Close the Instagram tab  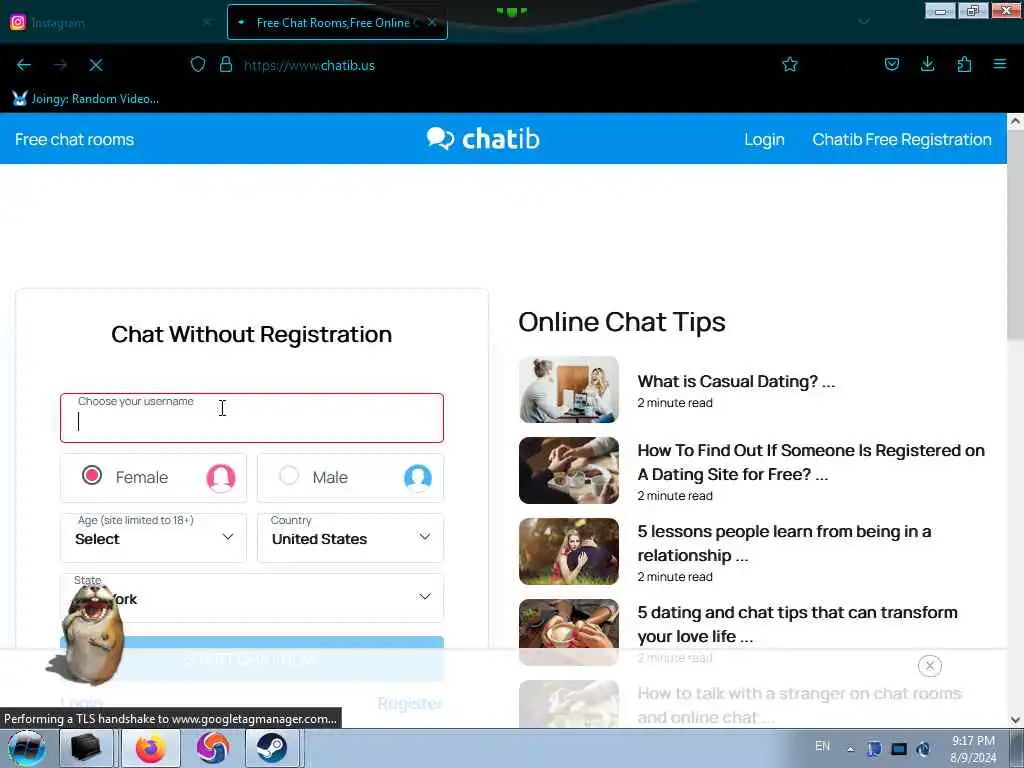tap(206, 22)
